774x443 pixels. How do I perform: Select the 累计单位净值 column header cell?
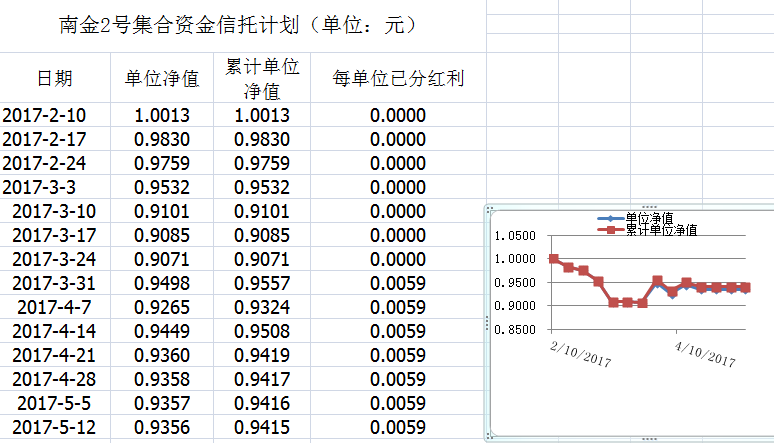(x=261, y=79)
